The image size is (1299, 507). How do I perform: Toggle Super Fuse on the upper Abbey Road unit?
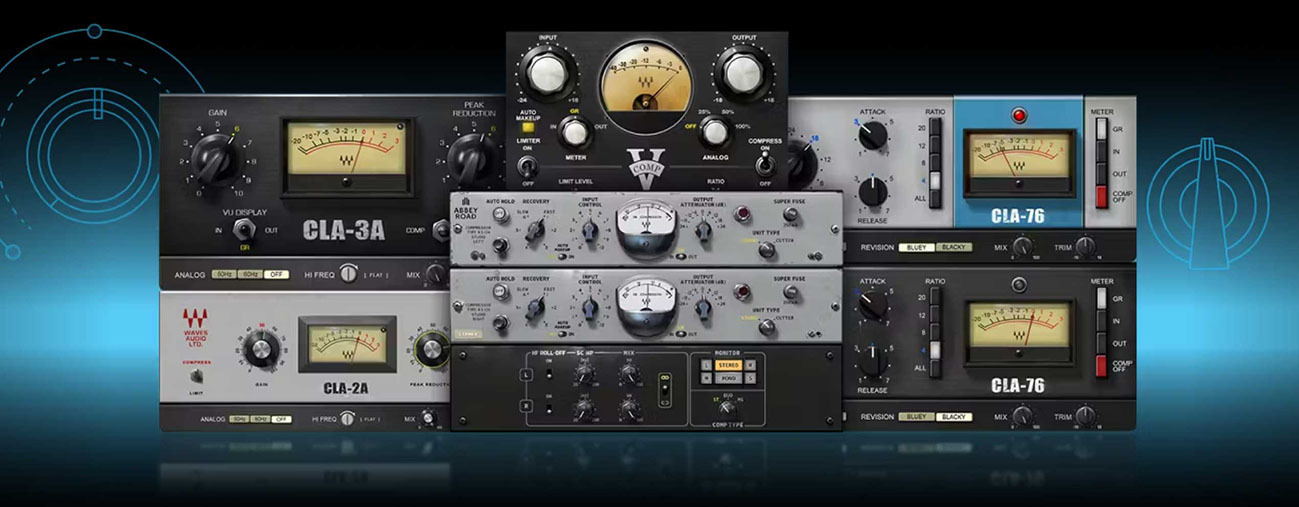(791, 214)
